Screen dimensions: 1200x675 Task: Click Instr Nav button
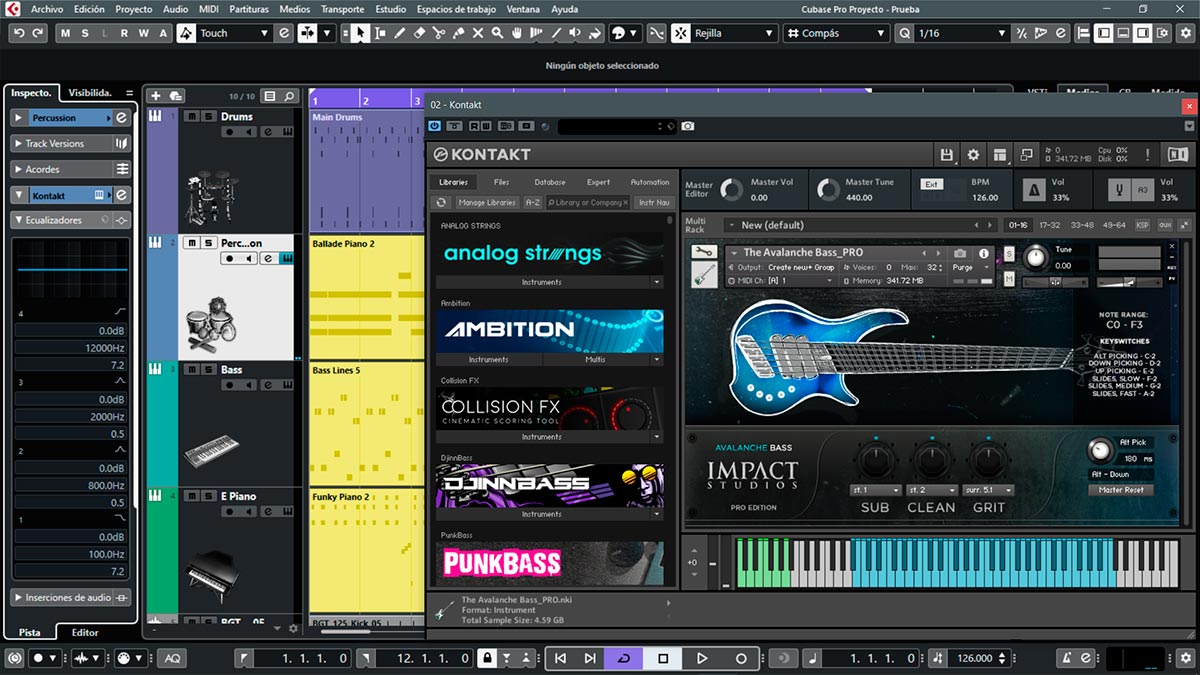(x=655, y=202)
